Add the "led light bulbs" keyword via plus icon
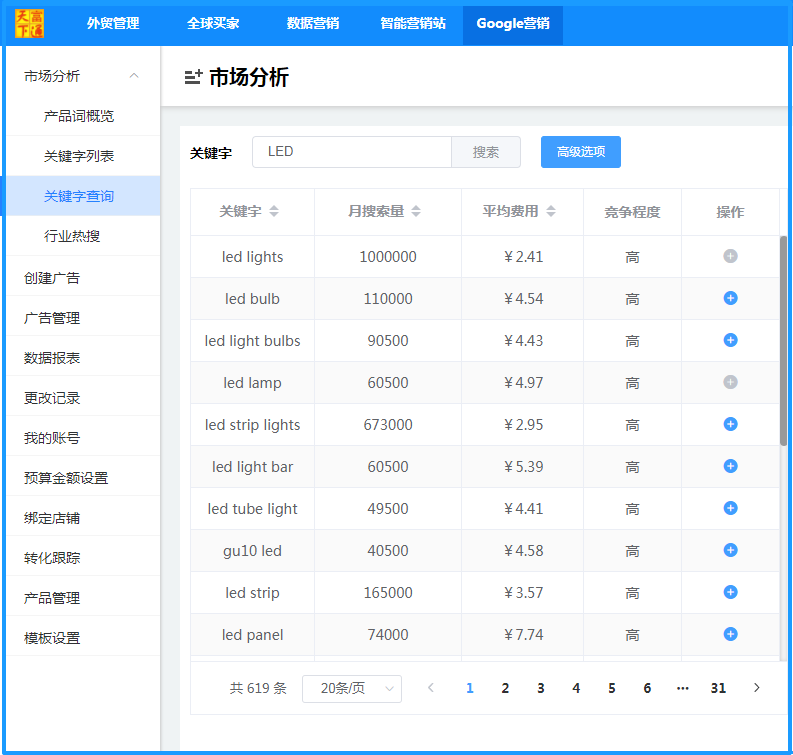The image size is (793, 755). click(x=730, y=340)
